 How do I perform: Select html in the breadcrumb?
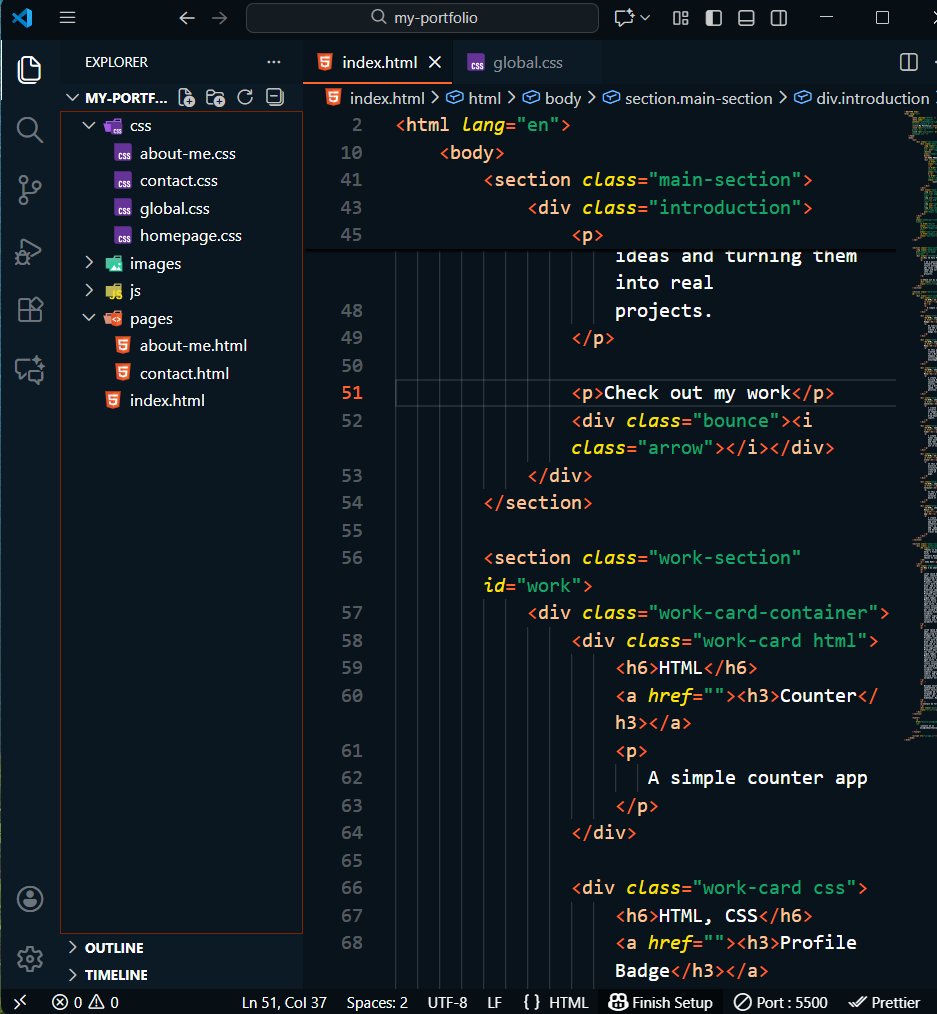[x=484, y=98]
